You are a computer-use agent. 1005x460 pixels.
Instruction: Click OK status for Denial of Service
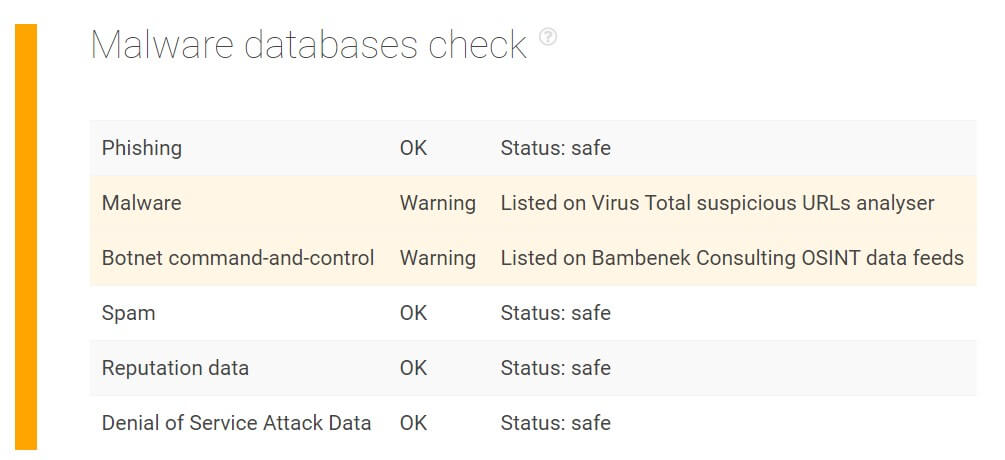tap(413, 423)
